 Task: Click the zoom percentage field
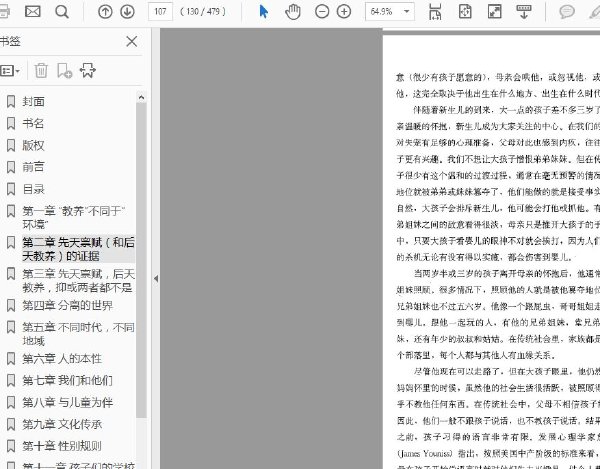383,11
